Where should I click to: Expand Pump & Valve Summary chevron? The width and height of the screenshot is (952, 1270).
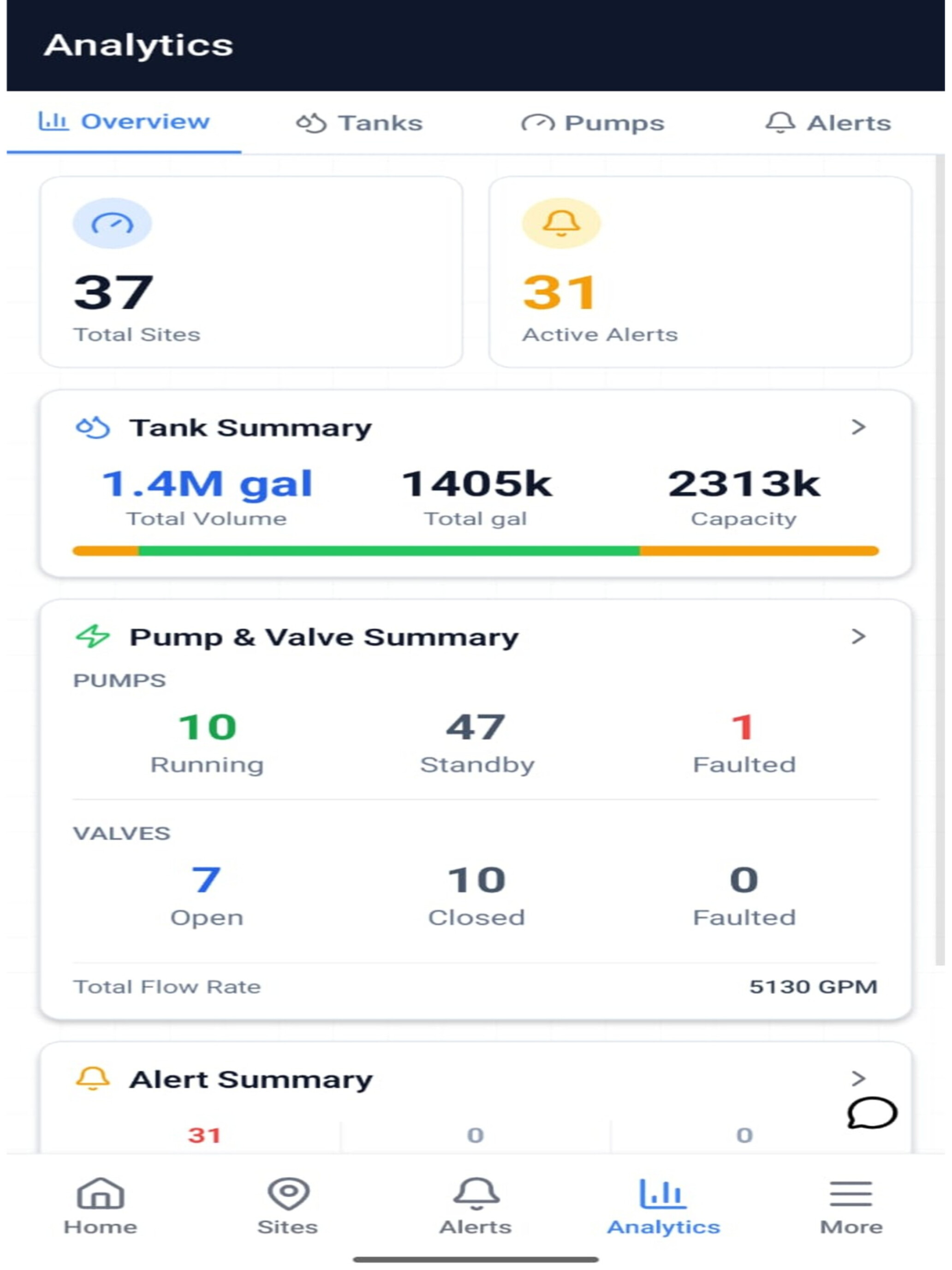(858, 636)
